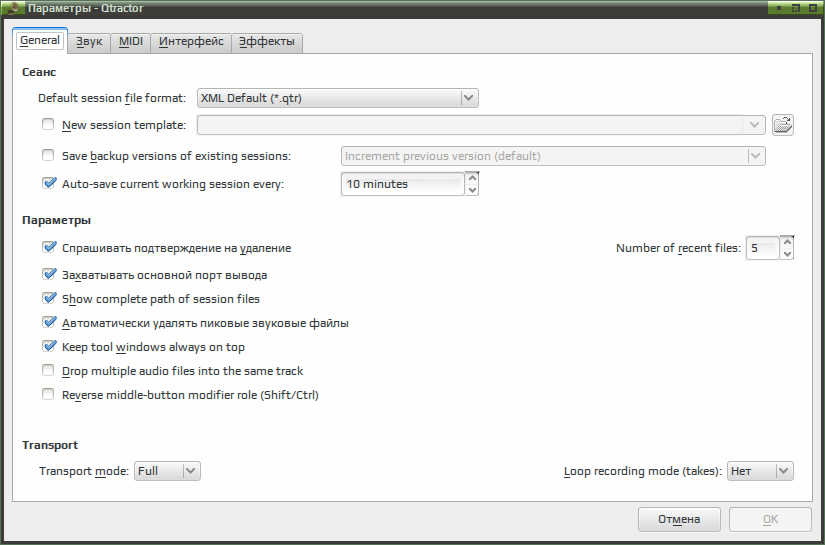Image resolution: width=825 pixels, height=545 pixels.
Task: Switch to the Звук tab
Action: click(89, 42)
